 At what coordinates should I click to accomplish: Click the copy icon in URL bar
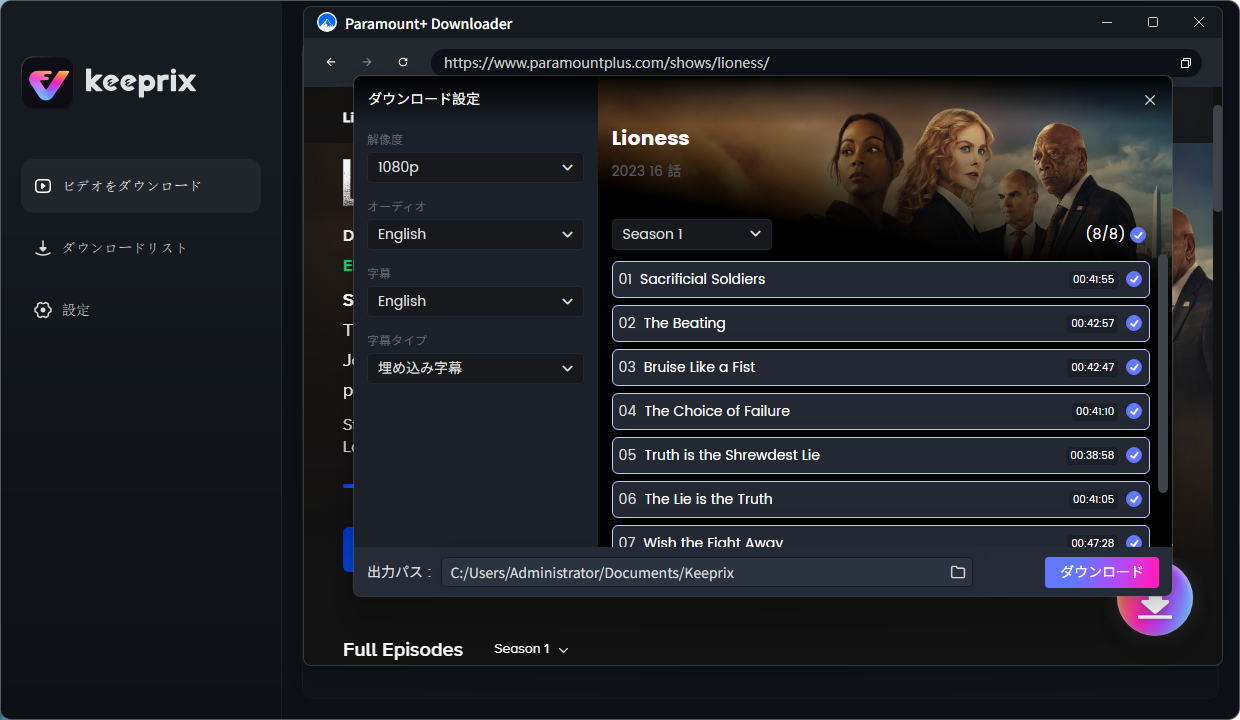click(x=1185, y=63)
